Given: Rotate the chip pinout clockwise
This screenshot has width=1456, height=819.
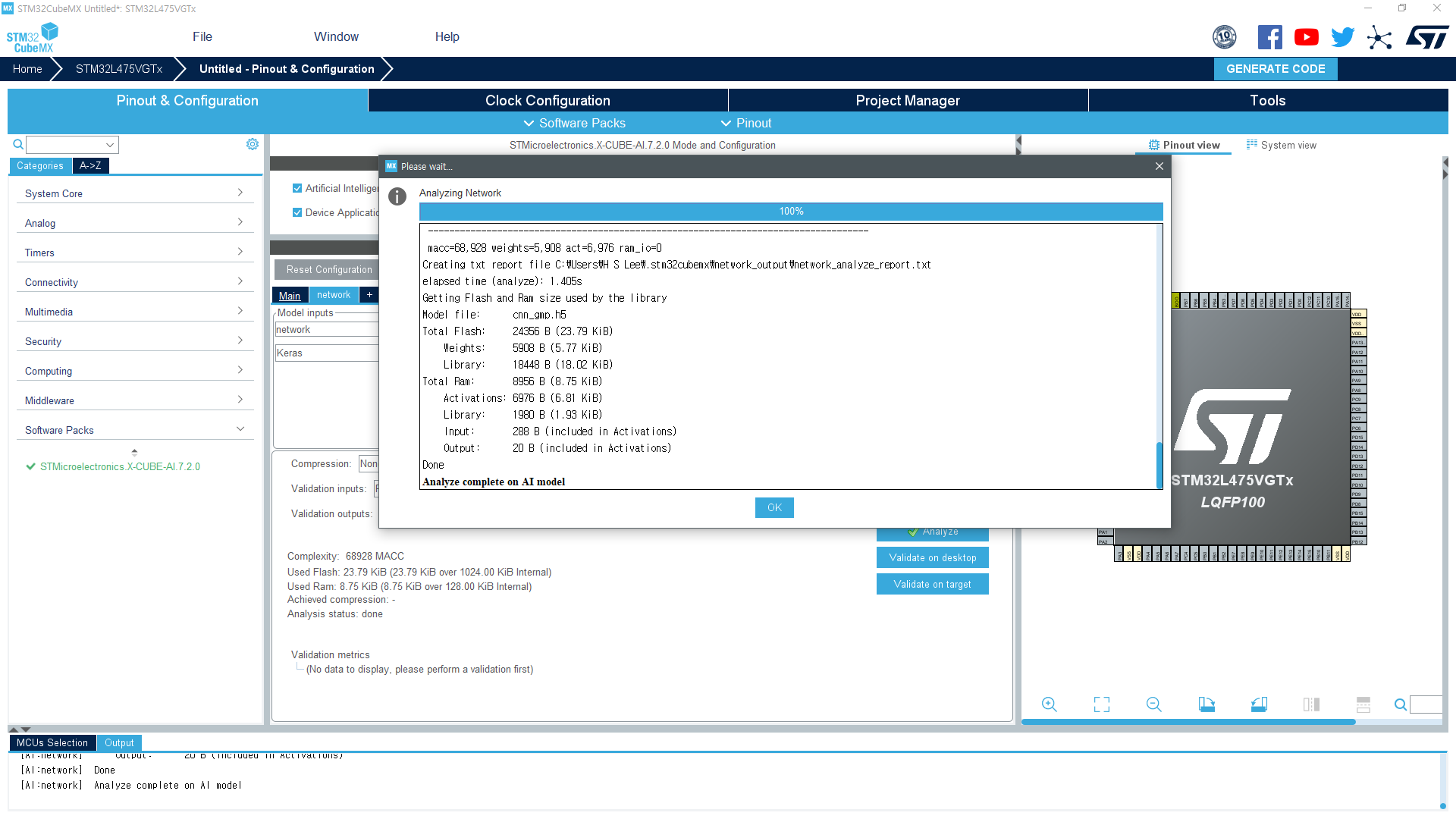Looking at the screenshot, I should coord(1207,704).
